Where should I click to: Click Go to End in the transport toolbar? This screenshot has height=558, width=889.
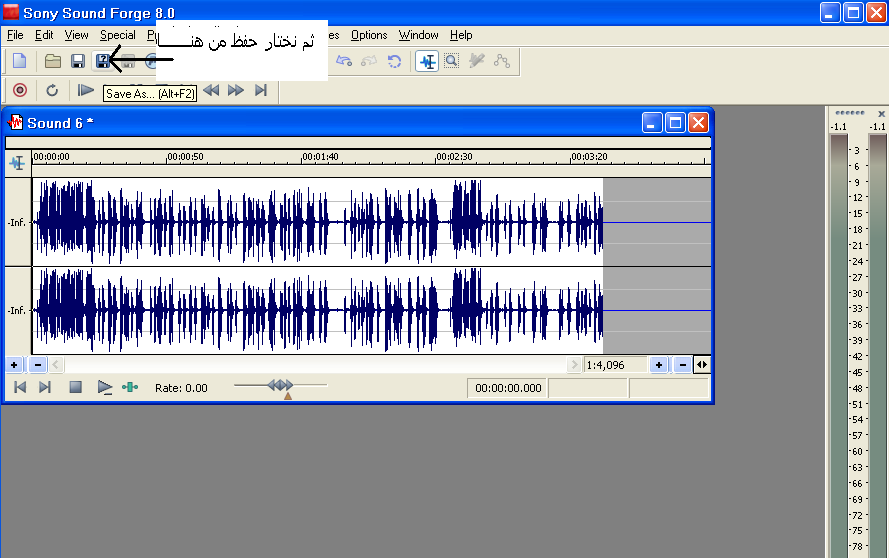[261, 90]
